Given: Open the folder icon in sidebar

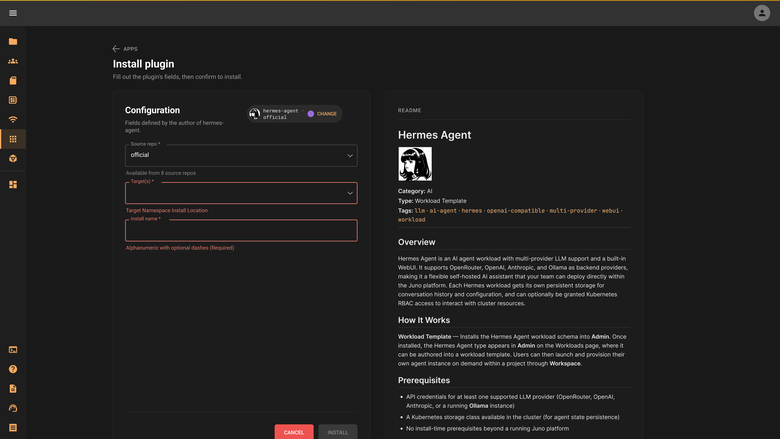Looking at the screenshot, I should [13, 41].
